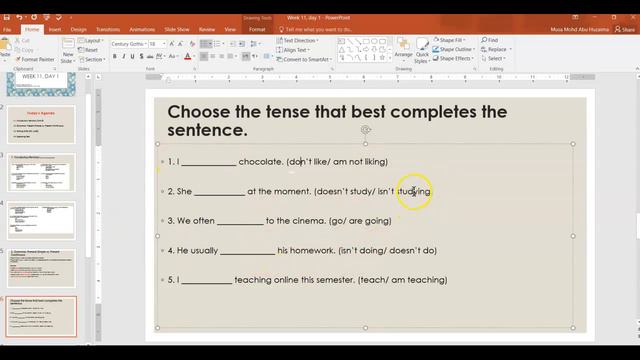Open the Select dropdown in Editing
Image resolution: width=640 pixels, height=360 pixels.
(494, 58)
